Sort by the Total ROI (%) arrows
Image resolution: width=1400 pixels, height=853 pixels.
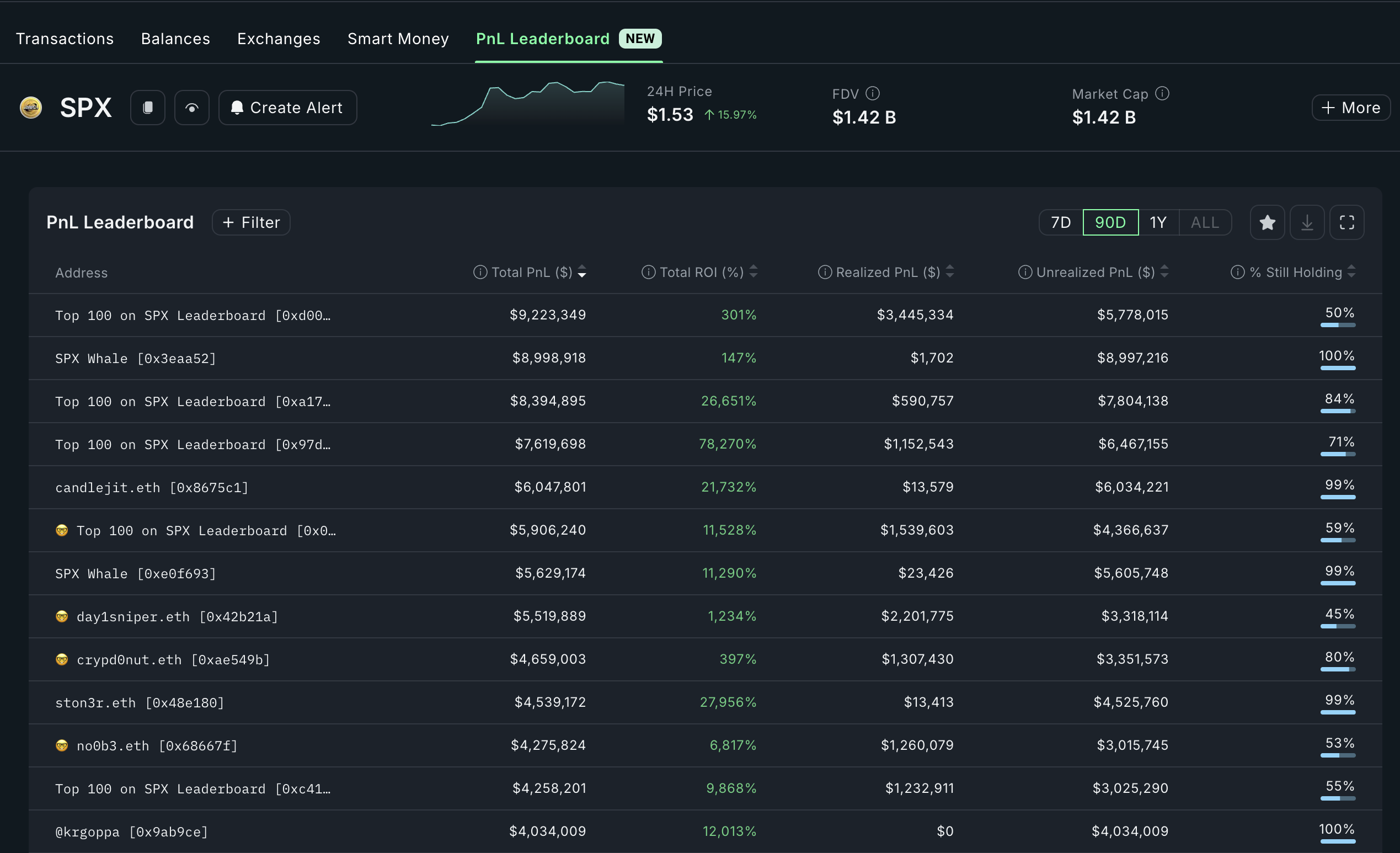pos(754,272)
